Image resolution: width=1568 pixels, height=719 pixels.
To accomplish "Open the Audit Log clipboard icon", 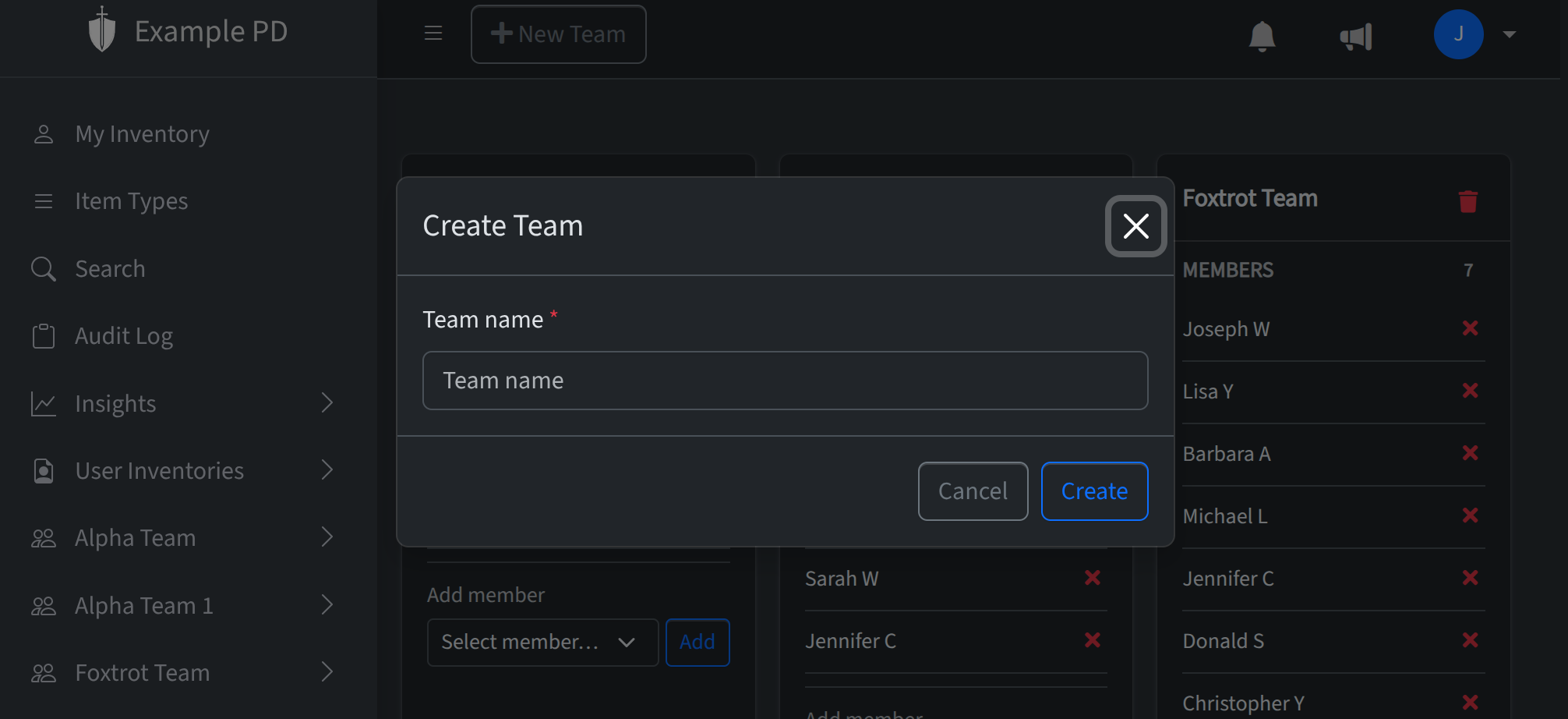I will pos(44,335).
